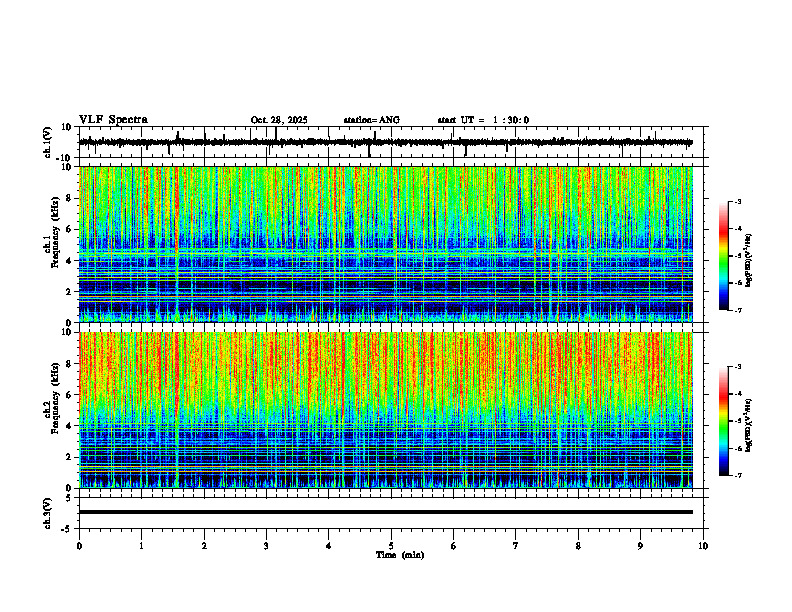Click time axis tick label '1'
792x612 pixels.
[141, 546]
